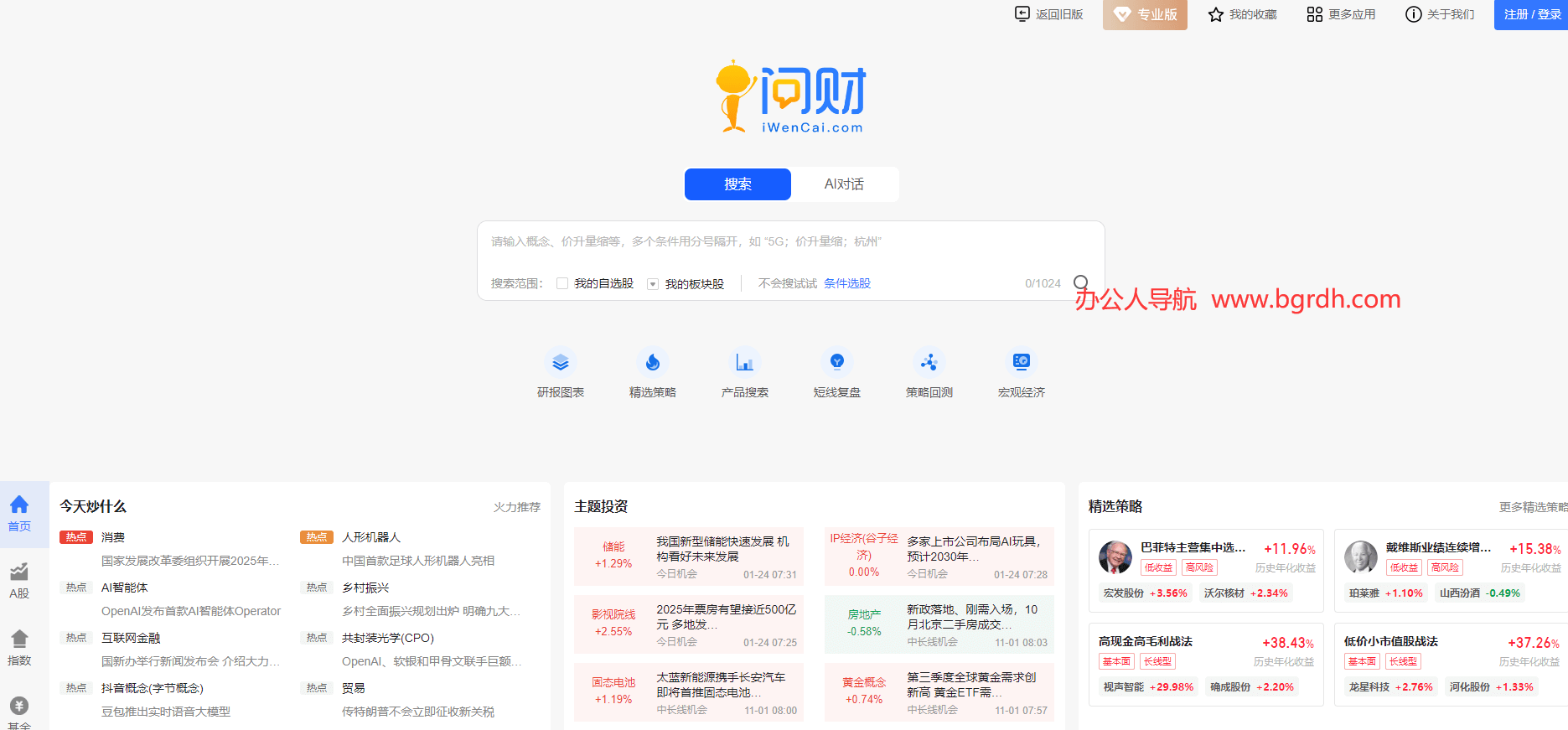The height and width of the screenshot is (730, 1568).
Task: Select 首页 home icon in left sidebar
Action: coord(19,505)
